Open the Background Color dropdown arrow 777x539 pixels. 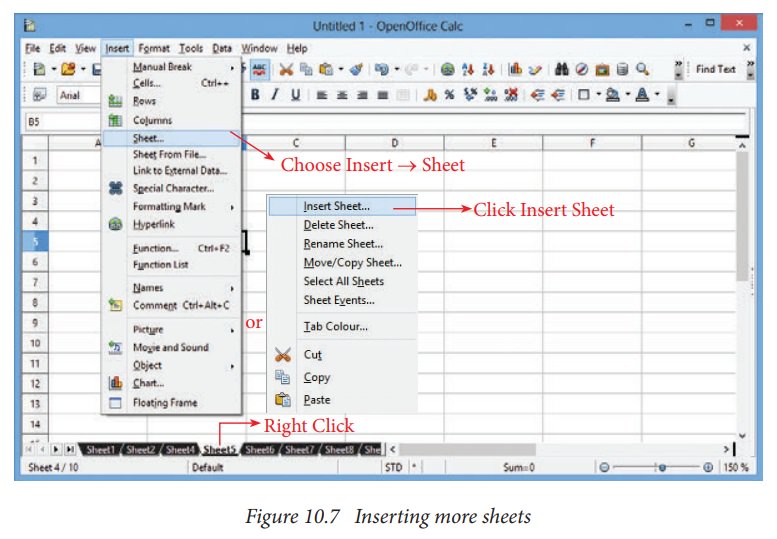627,95
